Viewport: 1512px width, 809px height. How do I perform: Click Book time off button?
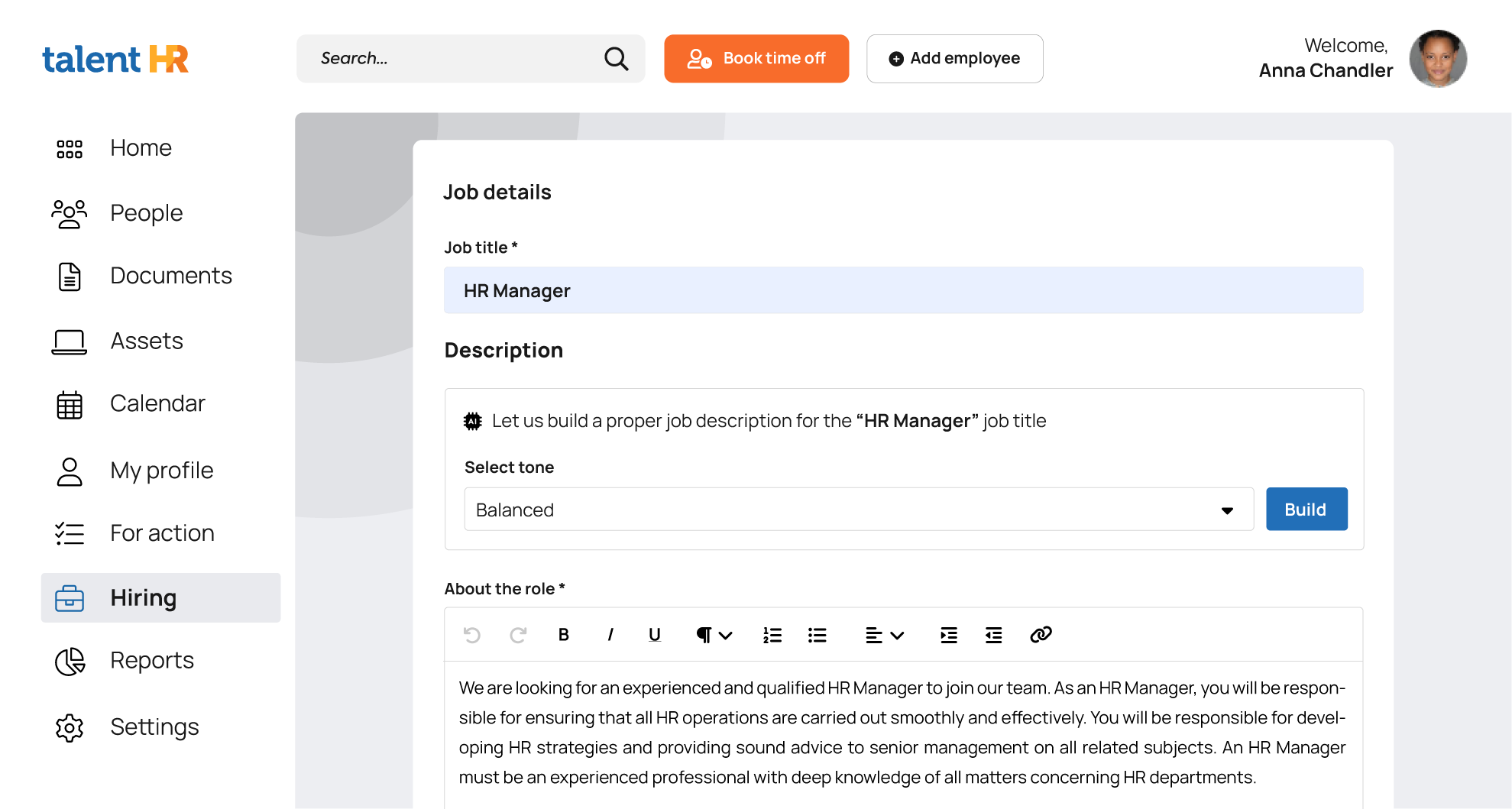756,59
